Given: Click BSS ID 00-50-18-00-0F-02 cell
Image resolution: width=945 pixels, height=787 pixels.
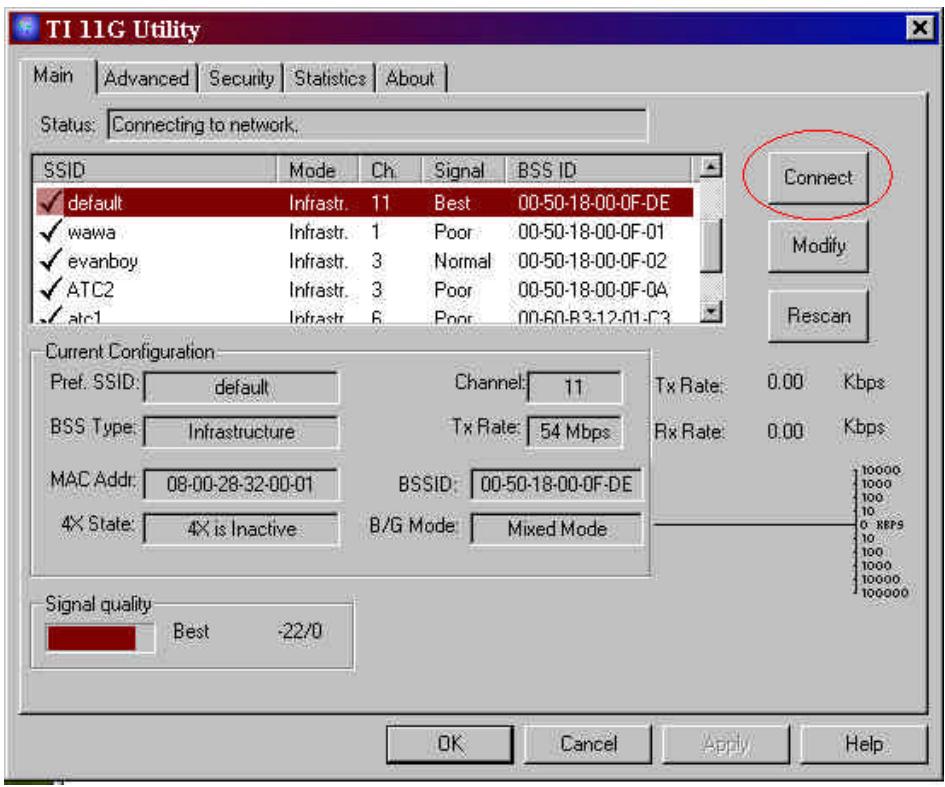Looking at the screenshot, I should point(592,260).
